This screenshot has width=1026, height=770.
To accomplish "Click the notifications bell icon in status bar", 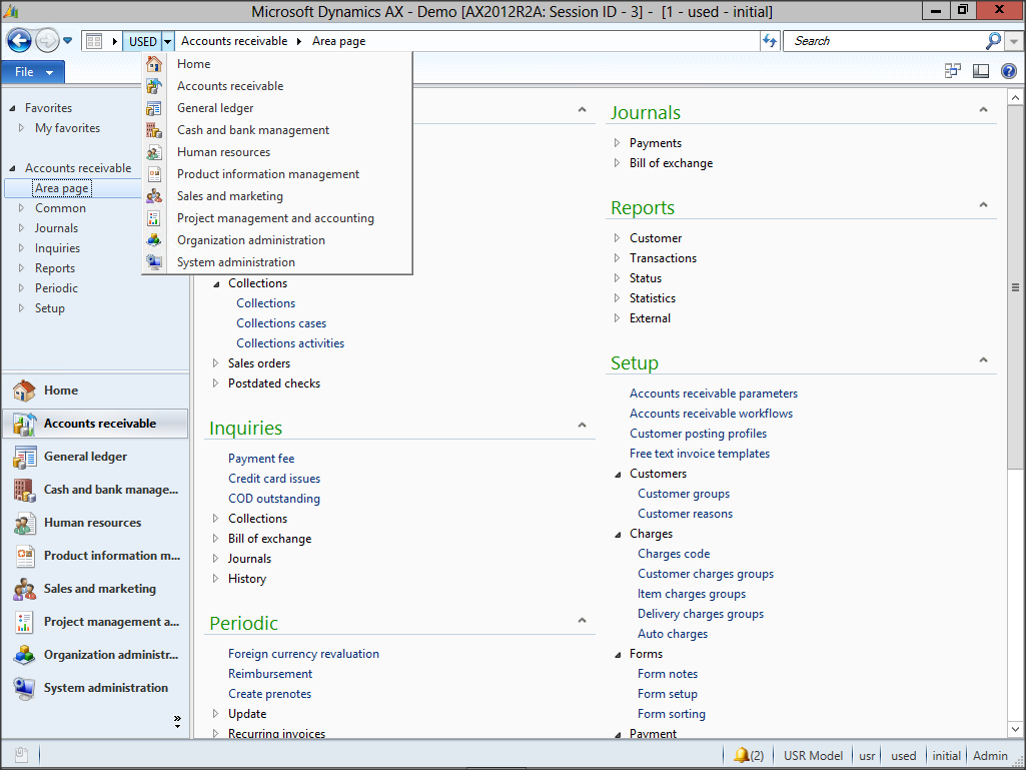I will click(741, 756).
